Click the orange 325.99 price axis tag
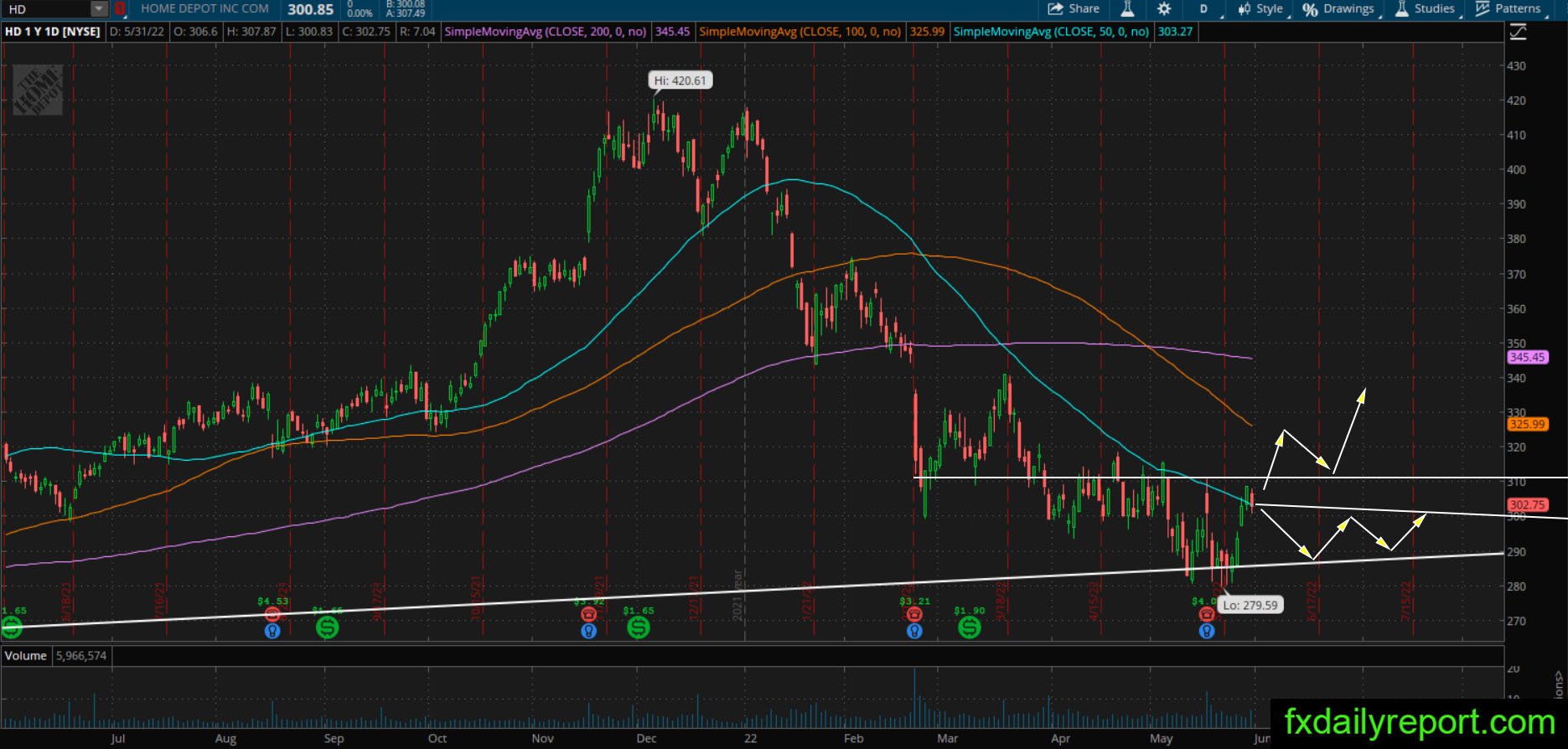 pos(1527,424)
